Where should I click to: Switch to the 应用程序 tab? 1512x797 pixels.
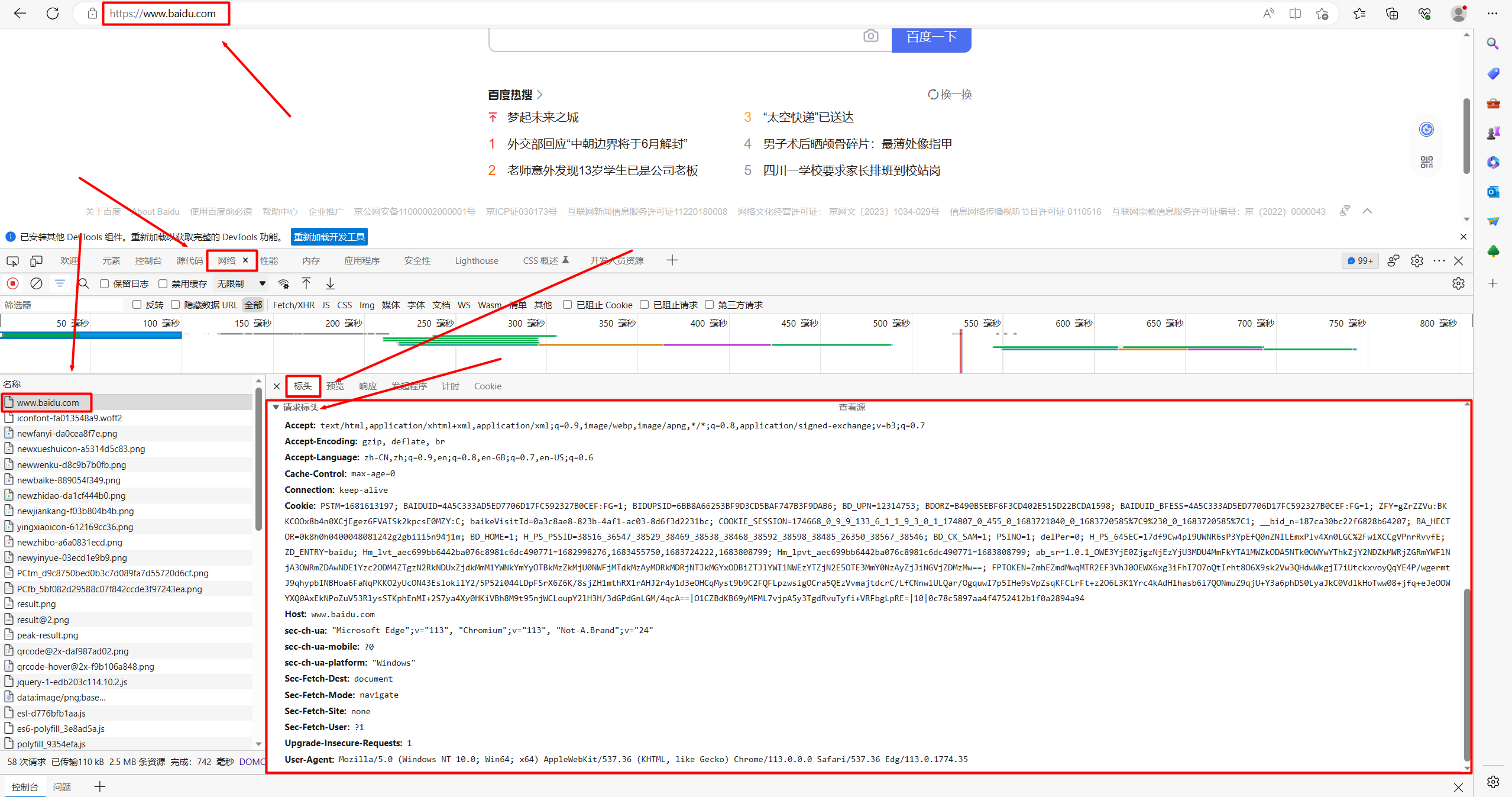coord(362,261)
